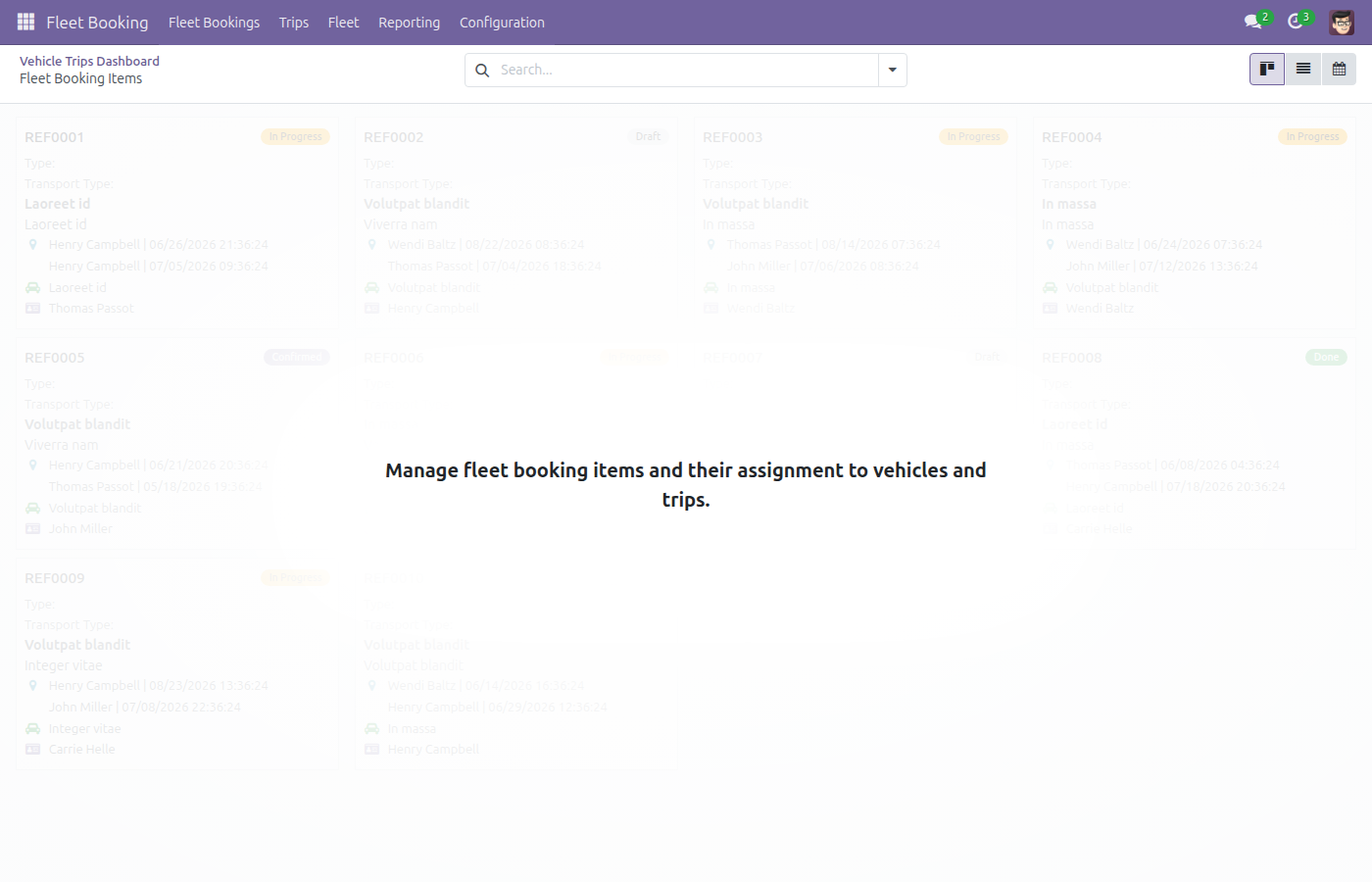Open the Fleet menu
This screenshot has width=1372, height=882.
coord(343,23)
